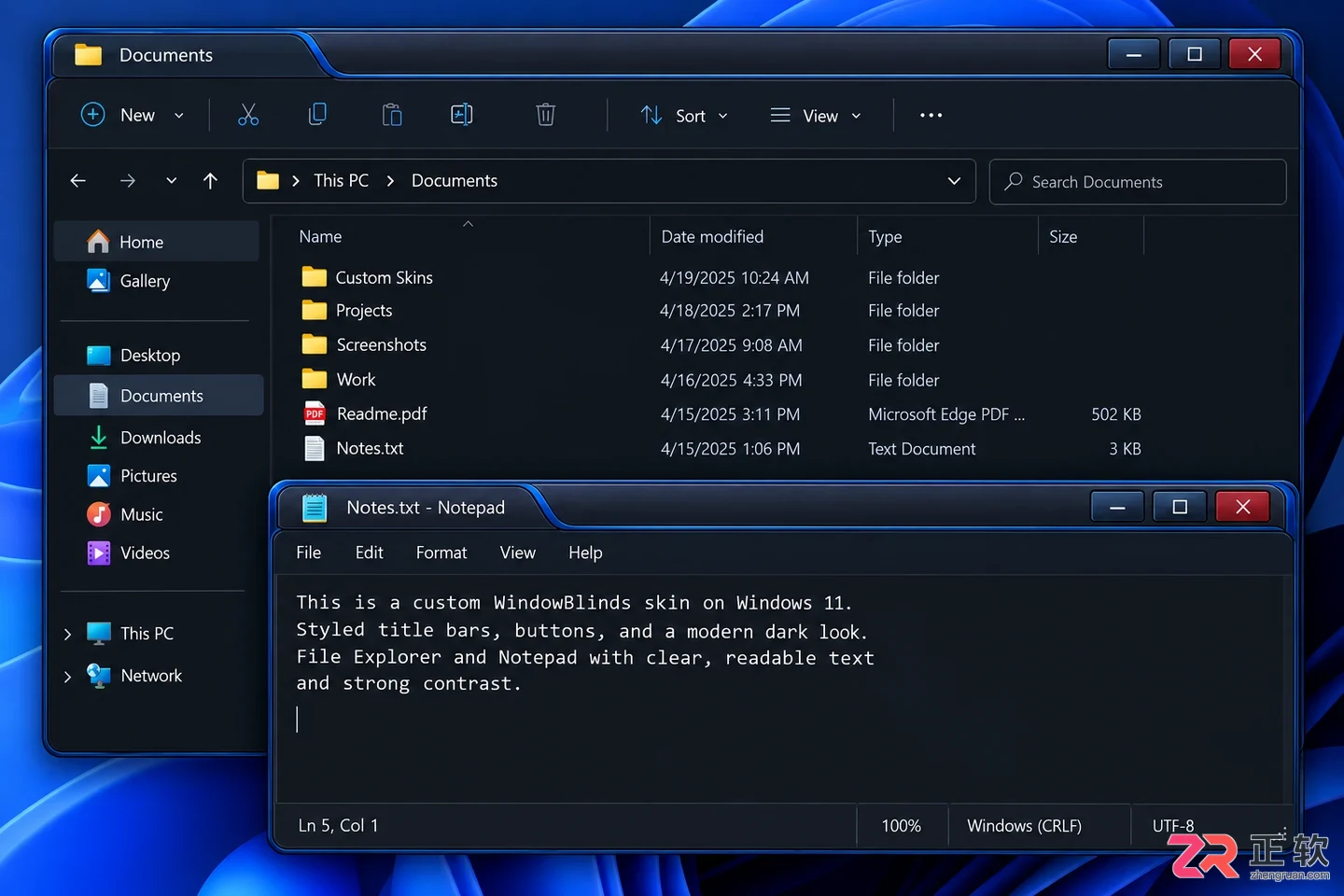Expand the Network tree node

pyautogui.click(x=67, y=677)
